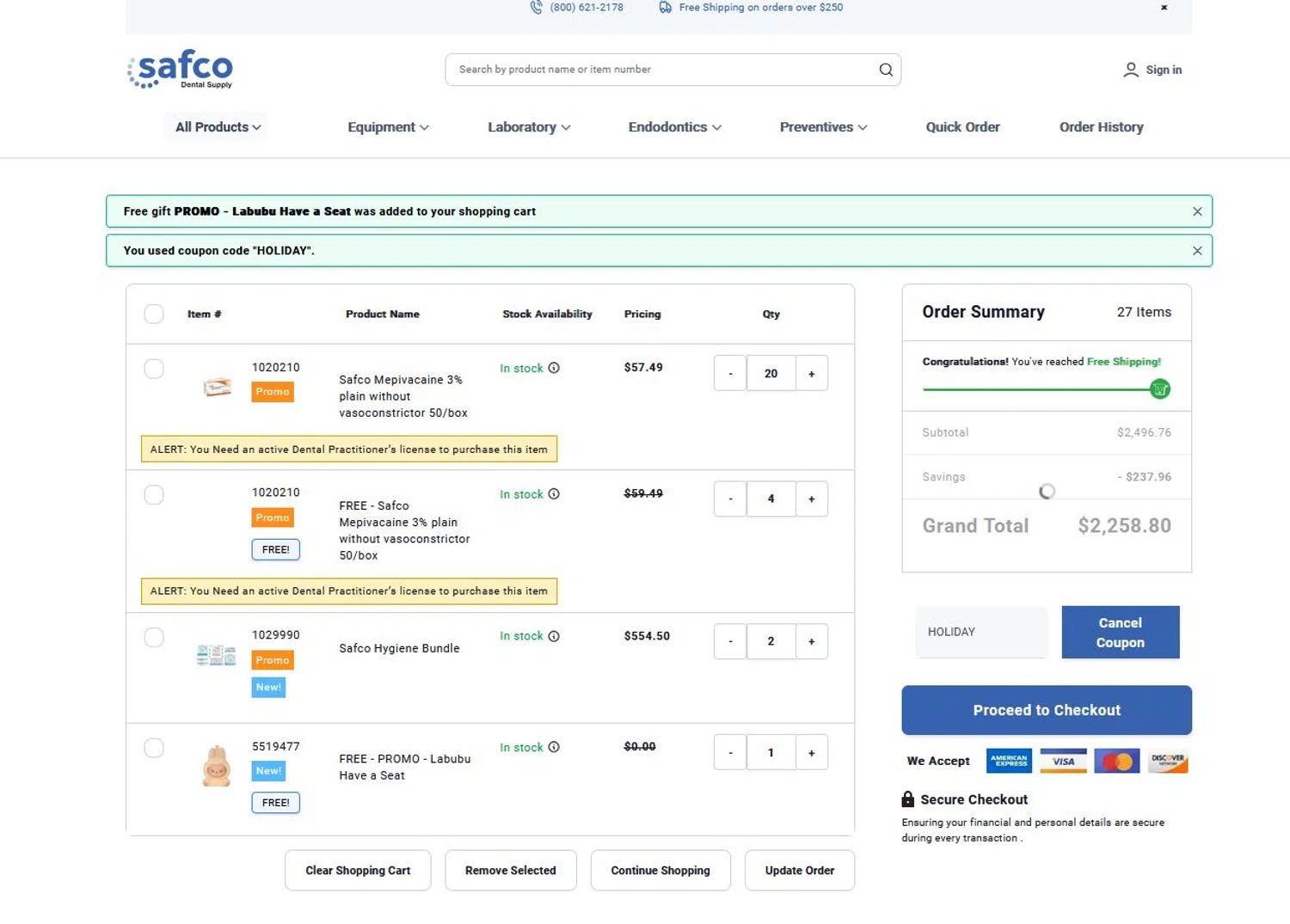Click the phone icon beside (800) 621-2178
Screen dimensions: 1290x924
coord(536,7)
